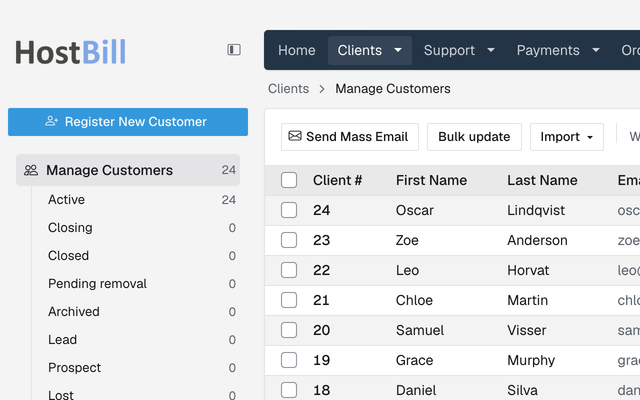Sort by the First Name column header

pyautogui.click(x=431, y=180)
